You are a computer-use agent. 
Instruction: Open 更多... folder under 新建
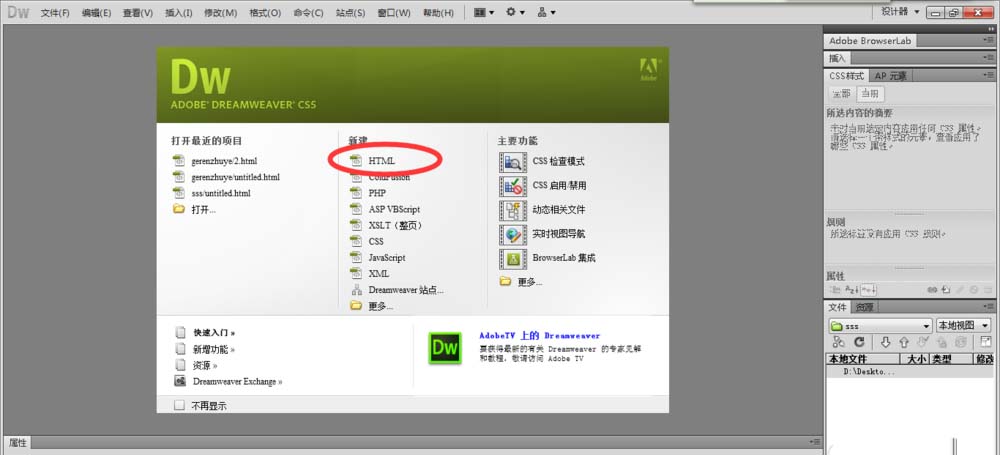click(381, 306)
